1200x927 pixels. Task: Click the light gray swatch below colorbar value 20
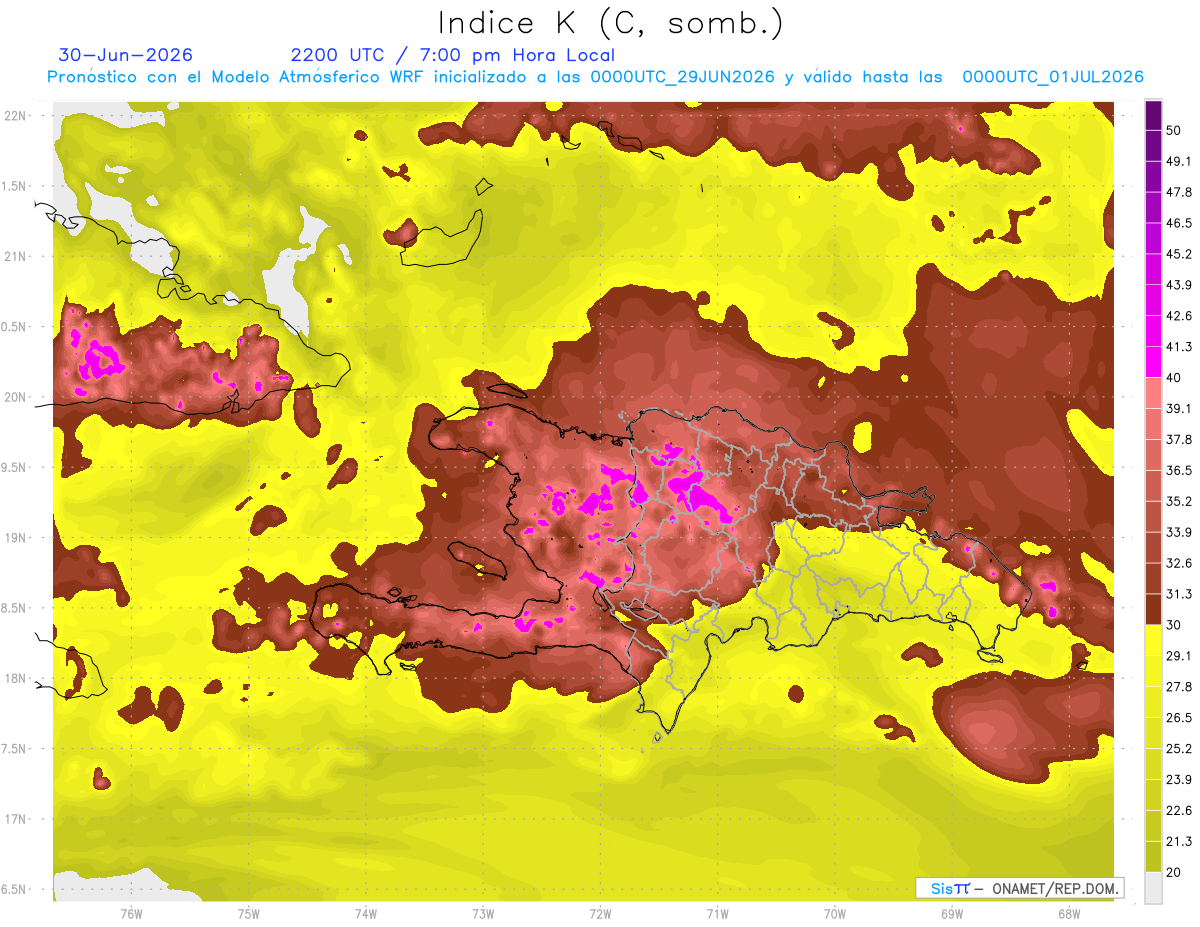[1154, 887]
